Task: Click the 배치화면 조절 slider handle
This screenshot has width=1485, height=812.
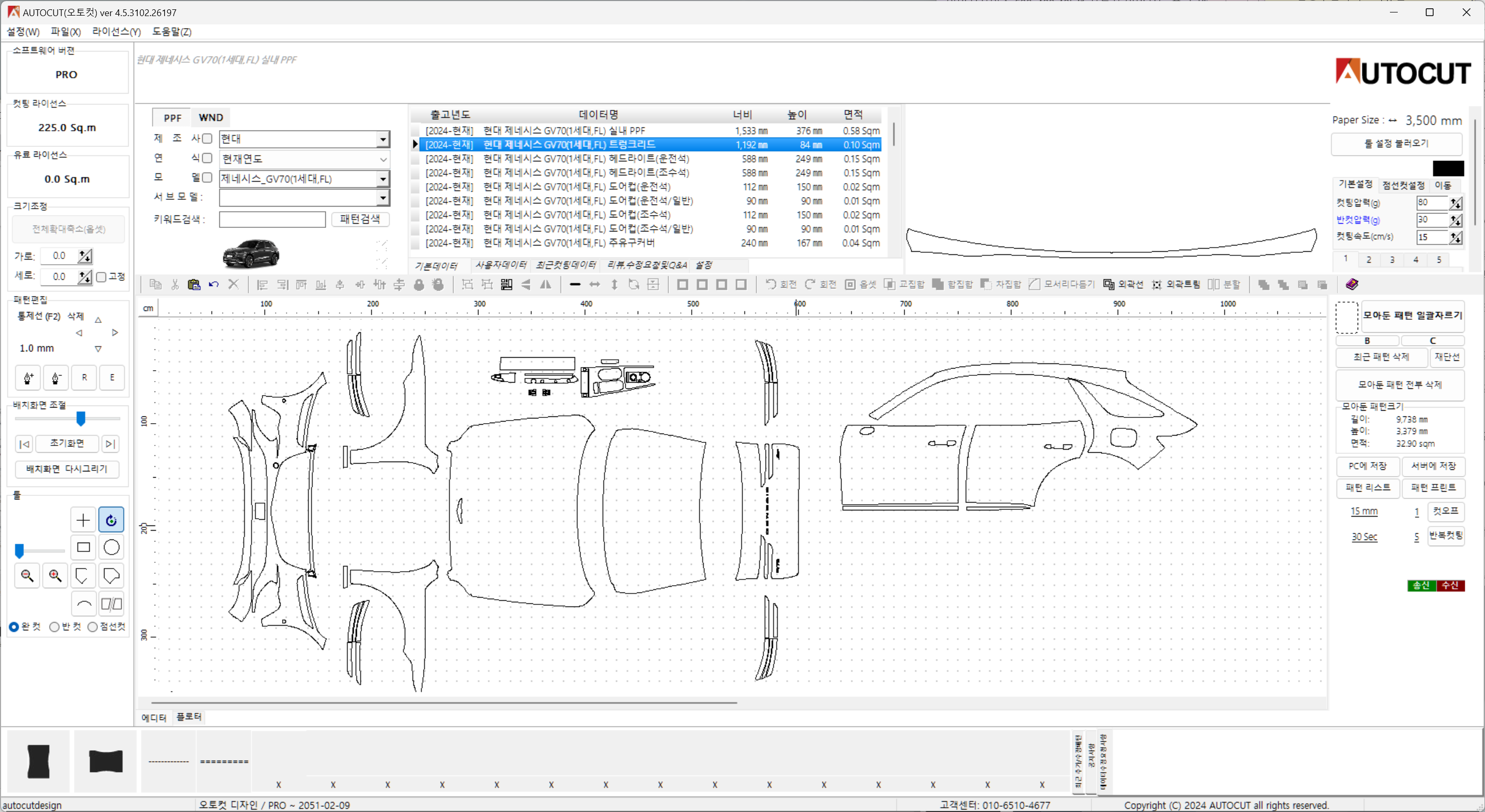Action: 81,418
